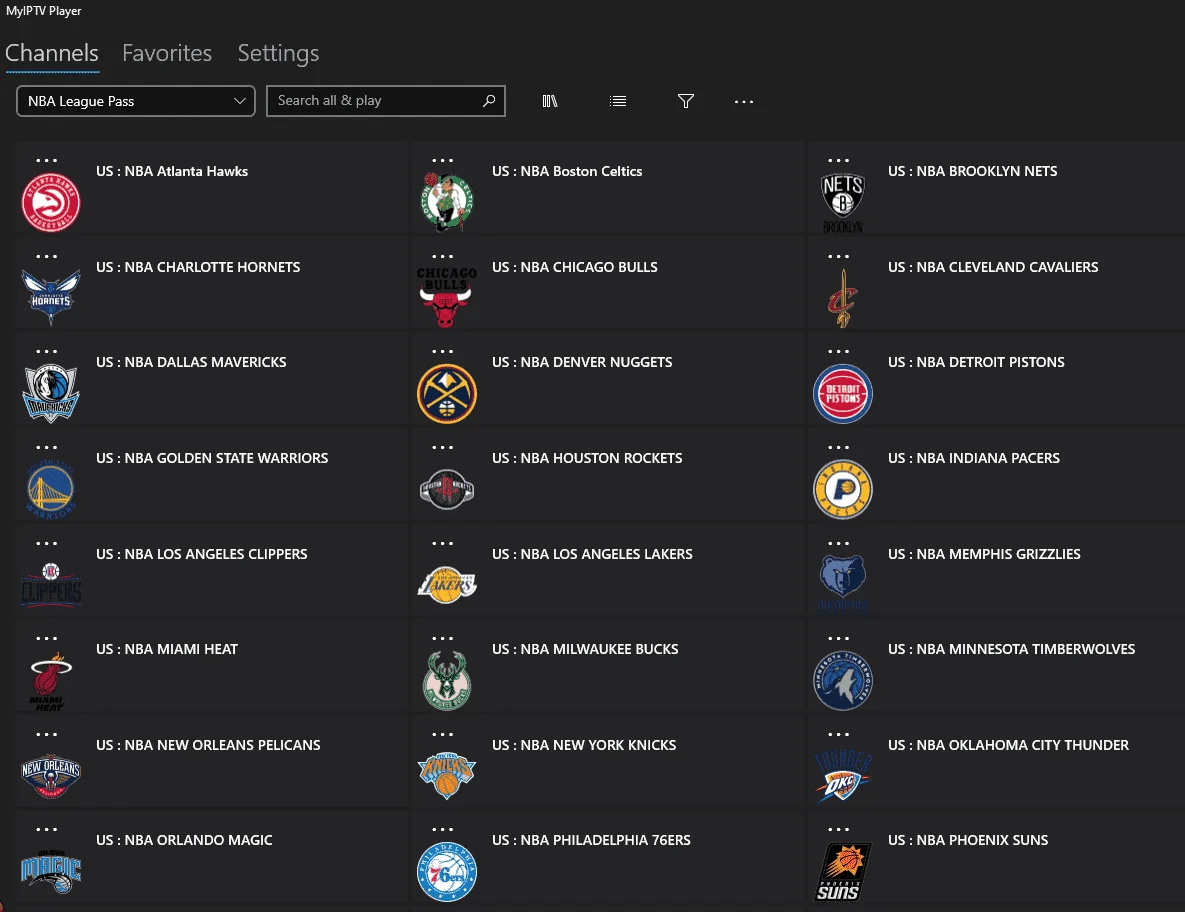This screenshot has width=1185, height=912.
Task: Click the Minnesota Timberwolves logo
Action: pyautogui.click(x=843, y=681)
